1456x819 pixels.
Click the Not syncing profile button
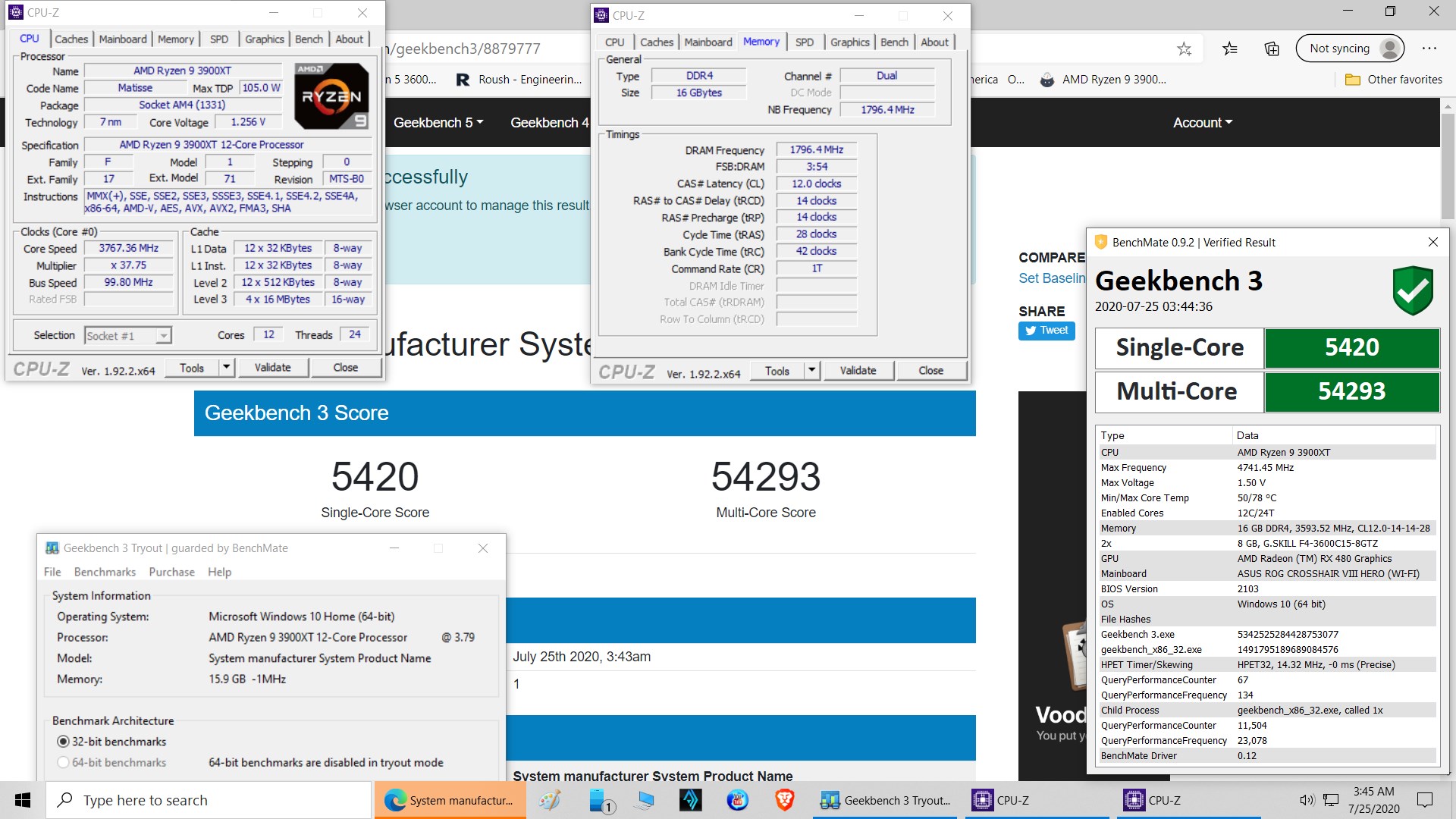pos(1351,49)
